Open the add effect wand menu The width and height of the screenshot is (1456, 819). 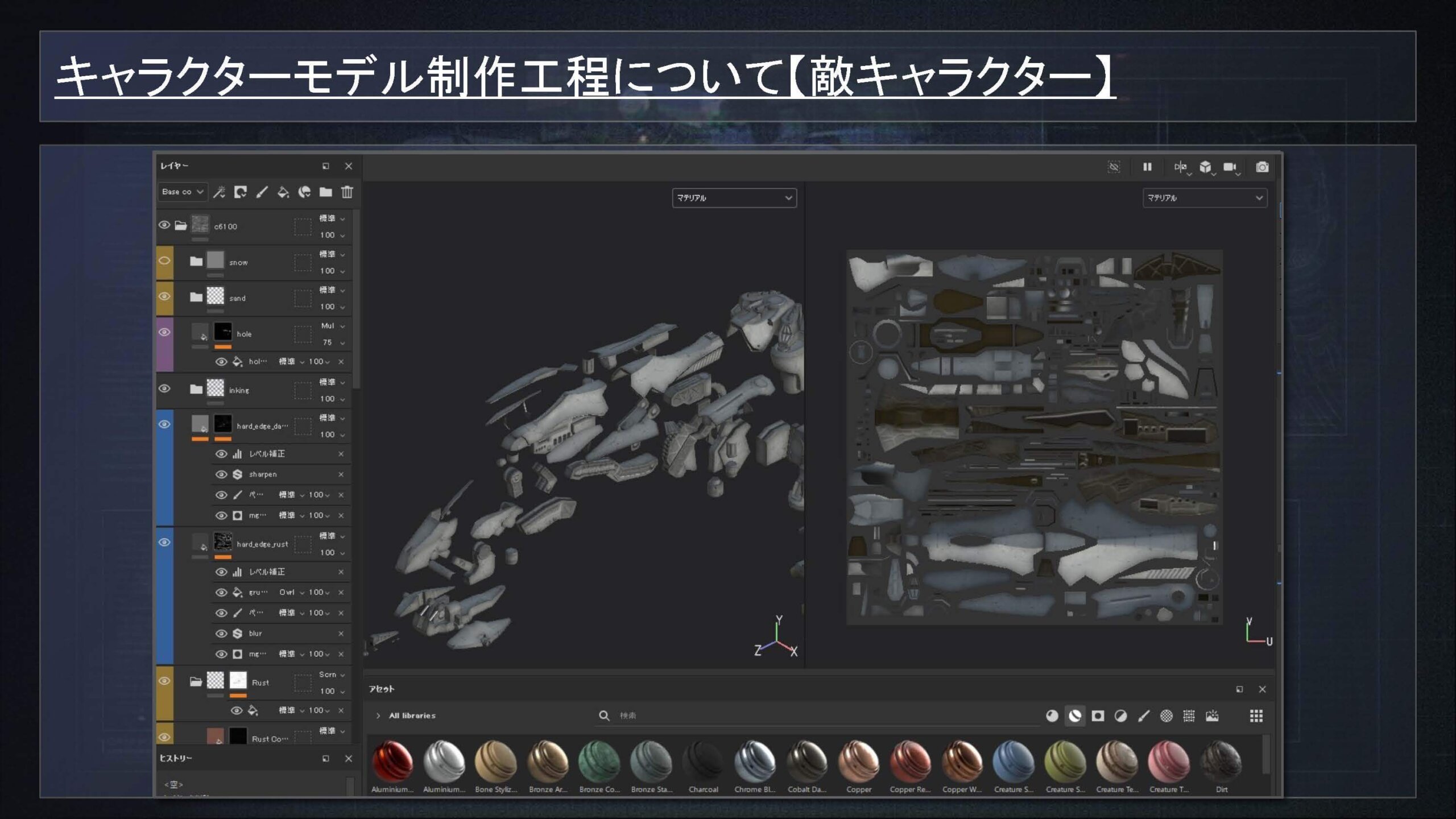[x=219, y=192]
